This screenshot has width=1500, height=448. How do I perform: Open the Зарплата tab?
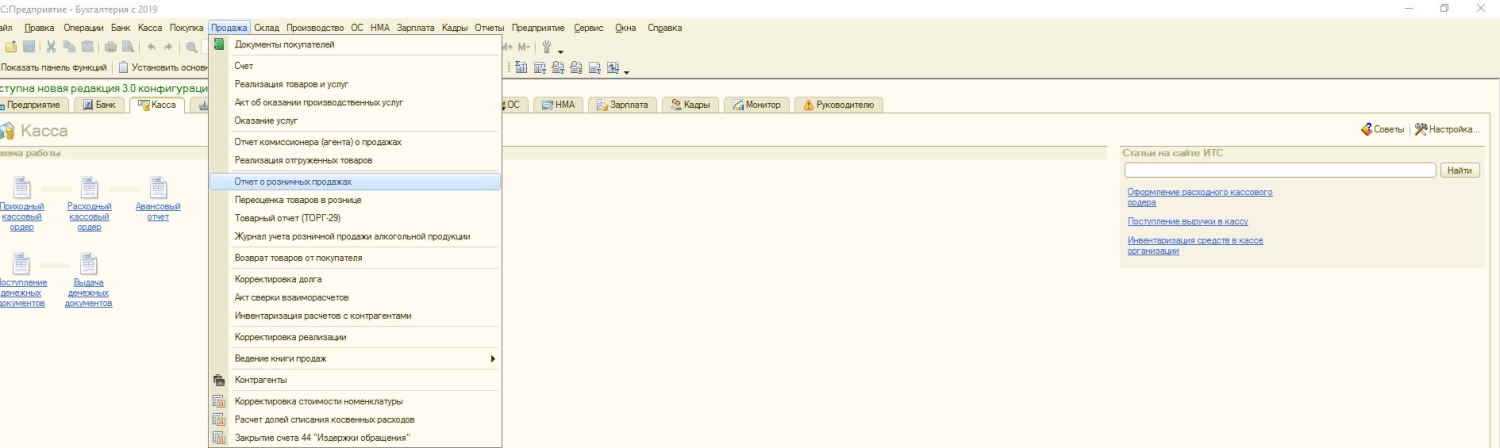(x=625, y=105)
